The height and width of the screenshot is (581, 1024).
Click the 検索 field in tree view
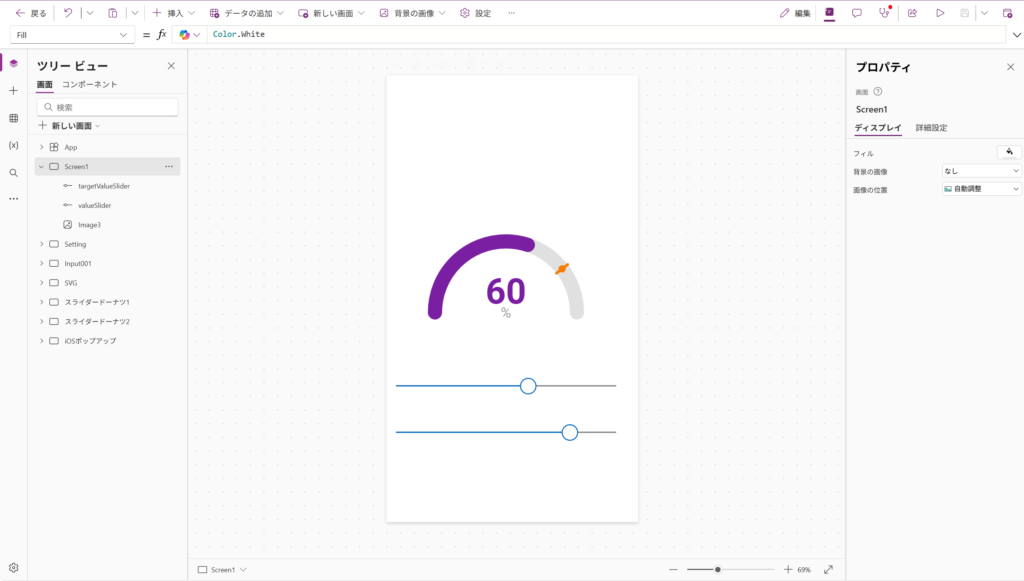coord(108,107)
